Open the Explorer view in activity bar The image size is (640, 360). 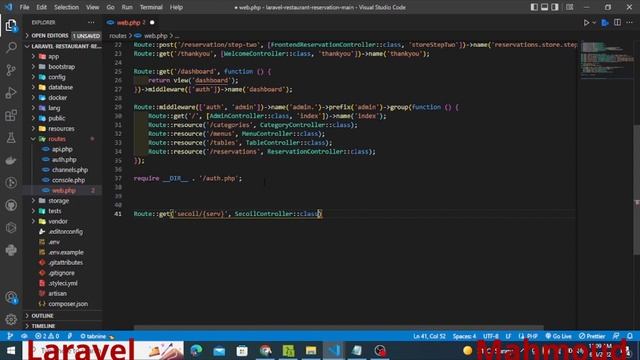[11, 26]
